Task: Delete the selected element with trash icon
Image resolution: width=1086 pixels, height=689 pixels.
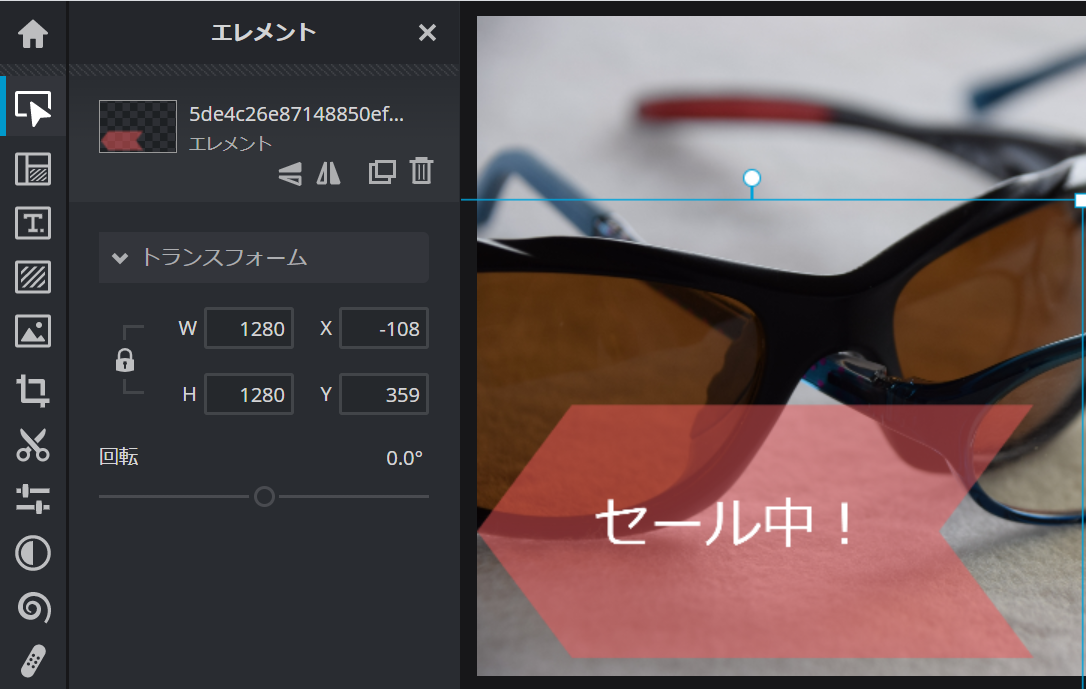Action: pos(421,171)
